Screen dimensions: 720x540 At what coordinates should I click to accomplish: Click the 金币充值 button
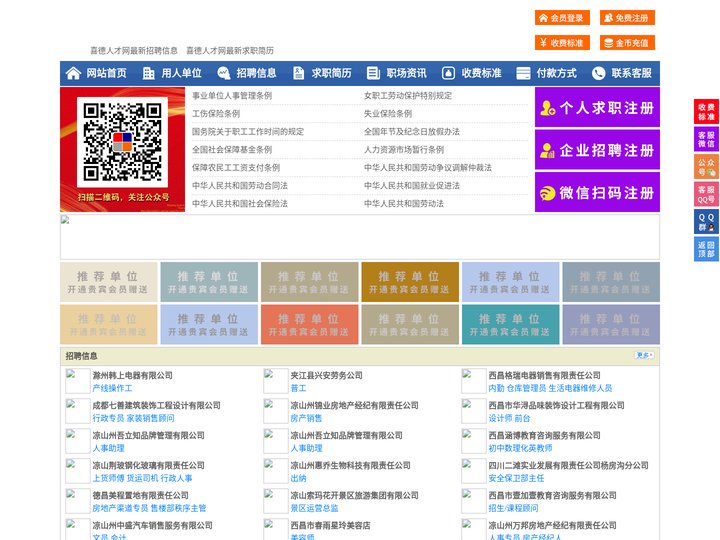tap(627, 43)
